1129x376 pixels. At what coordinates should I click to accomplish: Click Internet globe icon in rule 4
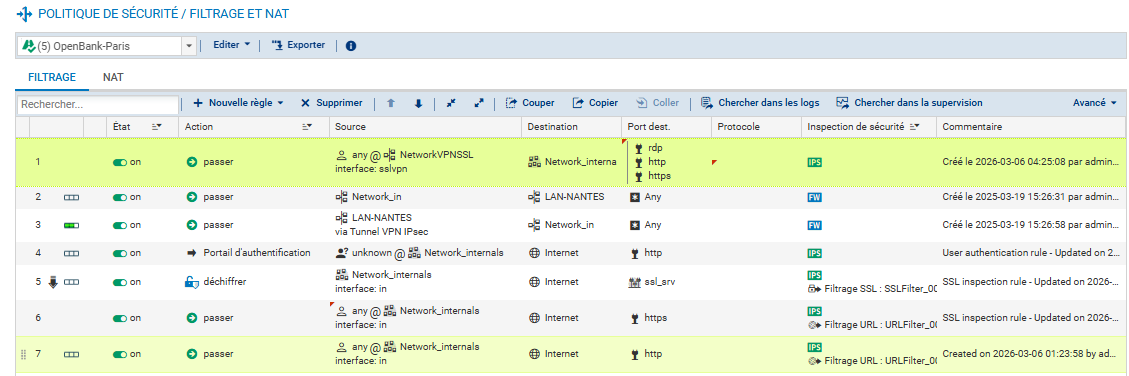[x=534, y=253]
